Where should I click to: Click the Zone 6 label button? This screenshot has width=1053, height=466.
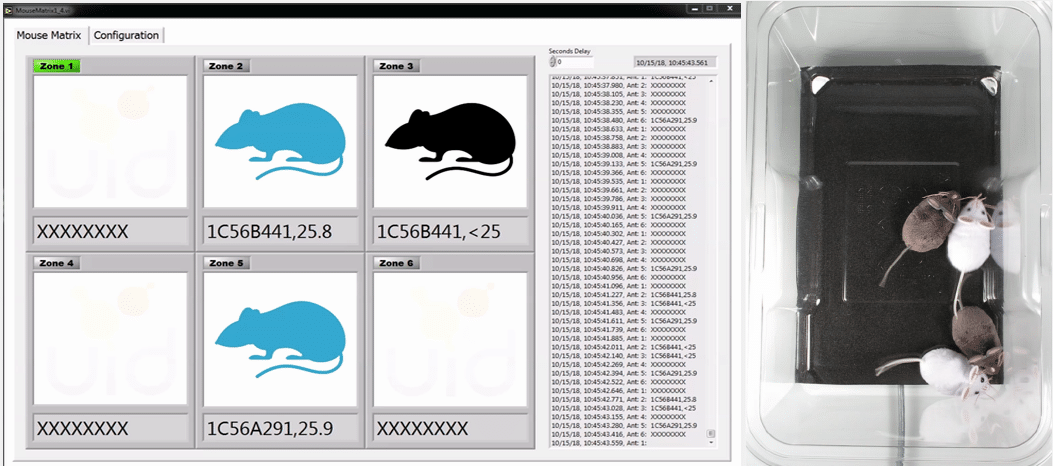pyautogui.click(x=396, y=263)
